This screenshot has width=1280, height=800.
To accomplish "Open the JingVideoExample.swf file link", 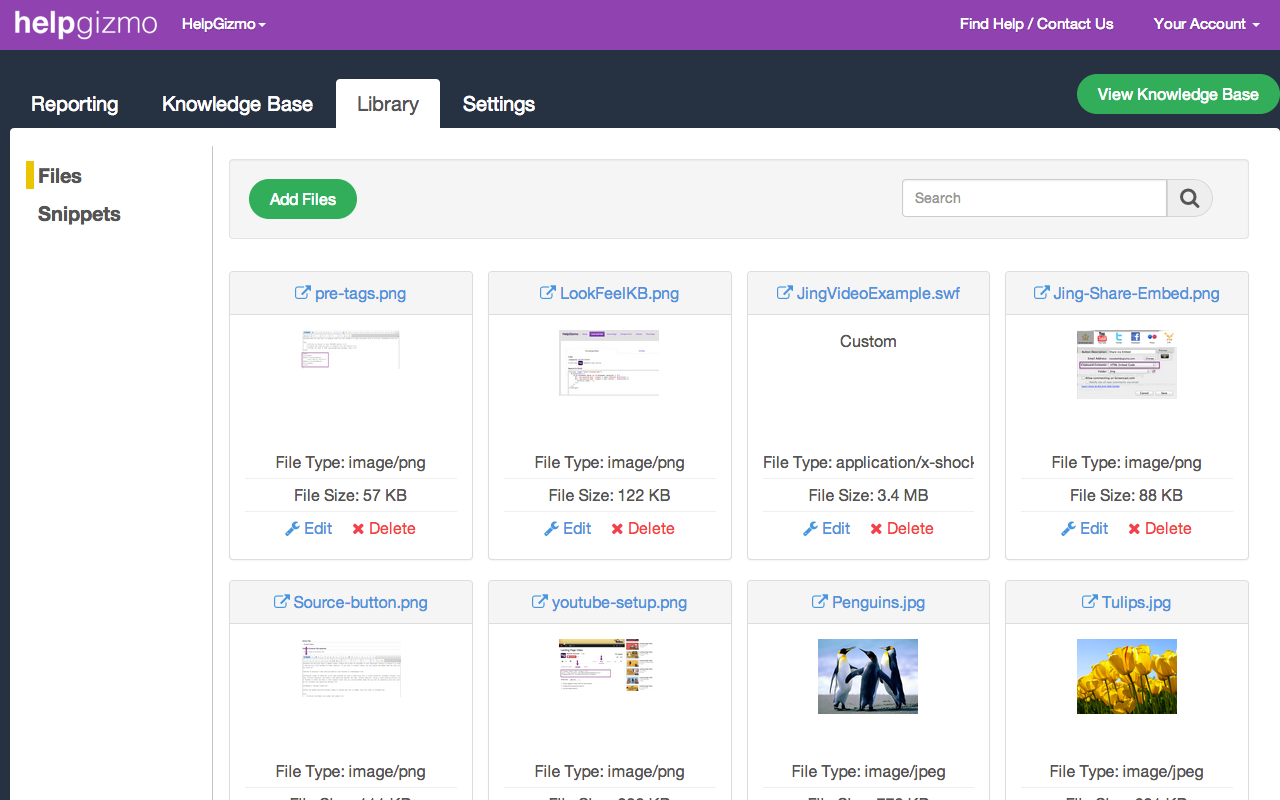I will pos(878,293).
